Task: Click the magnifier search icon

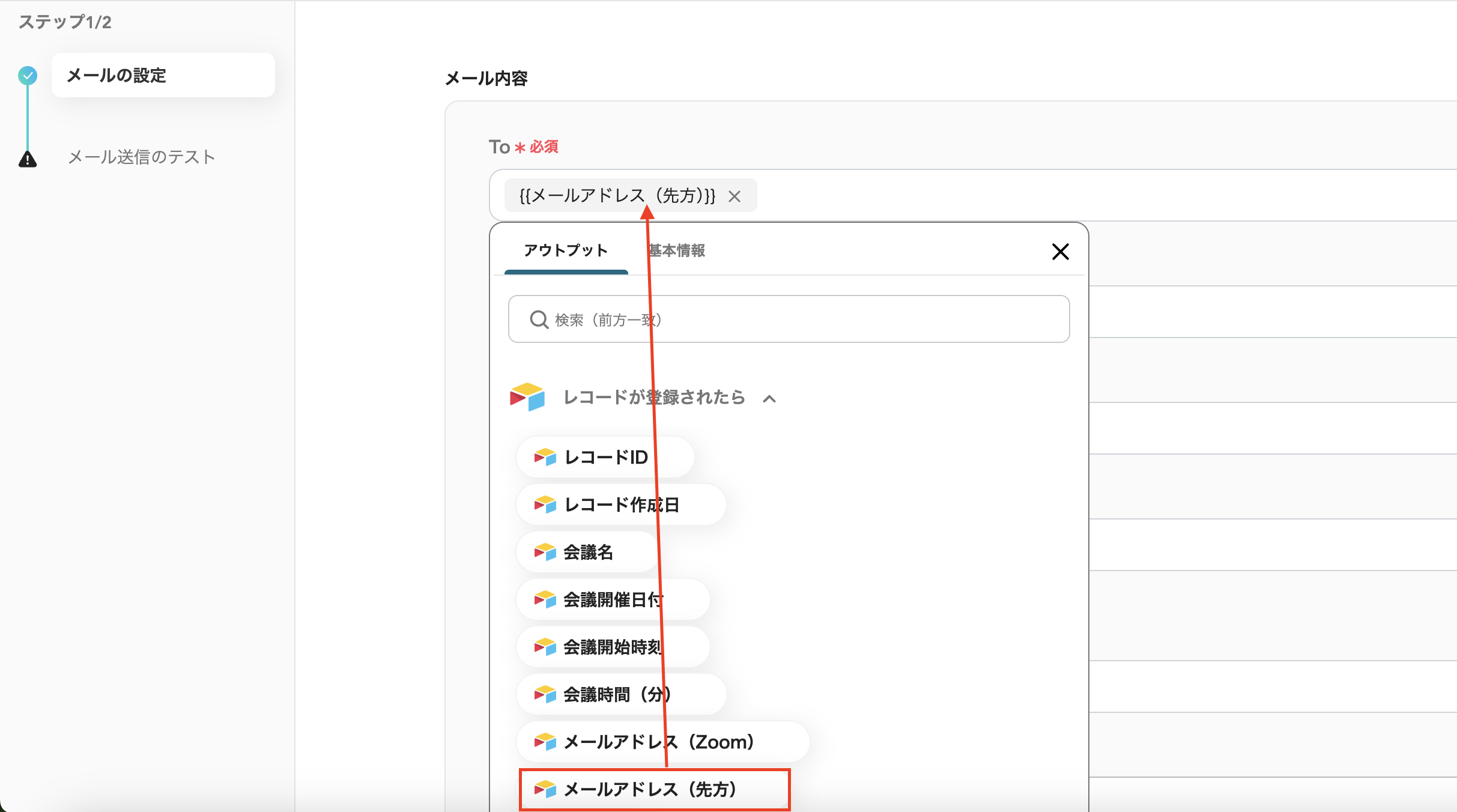Action: (x=539, y=320)
